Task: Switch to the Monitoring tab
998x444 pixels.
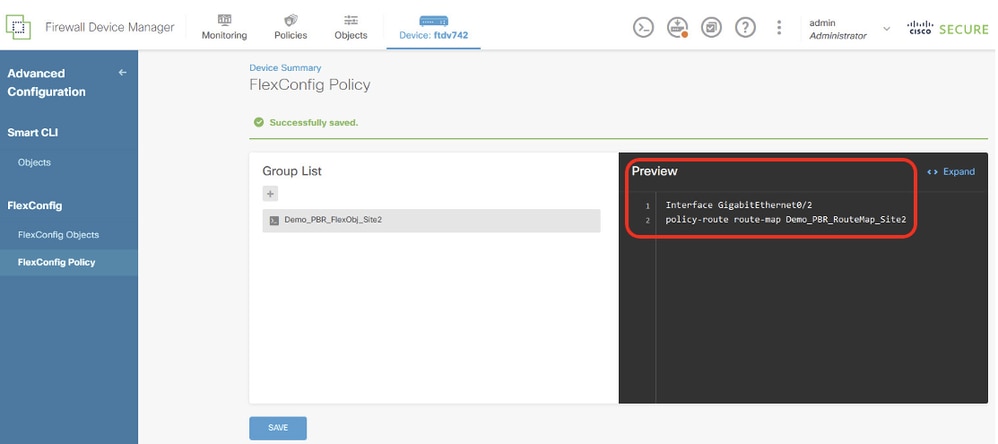Action: point(224,28)
